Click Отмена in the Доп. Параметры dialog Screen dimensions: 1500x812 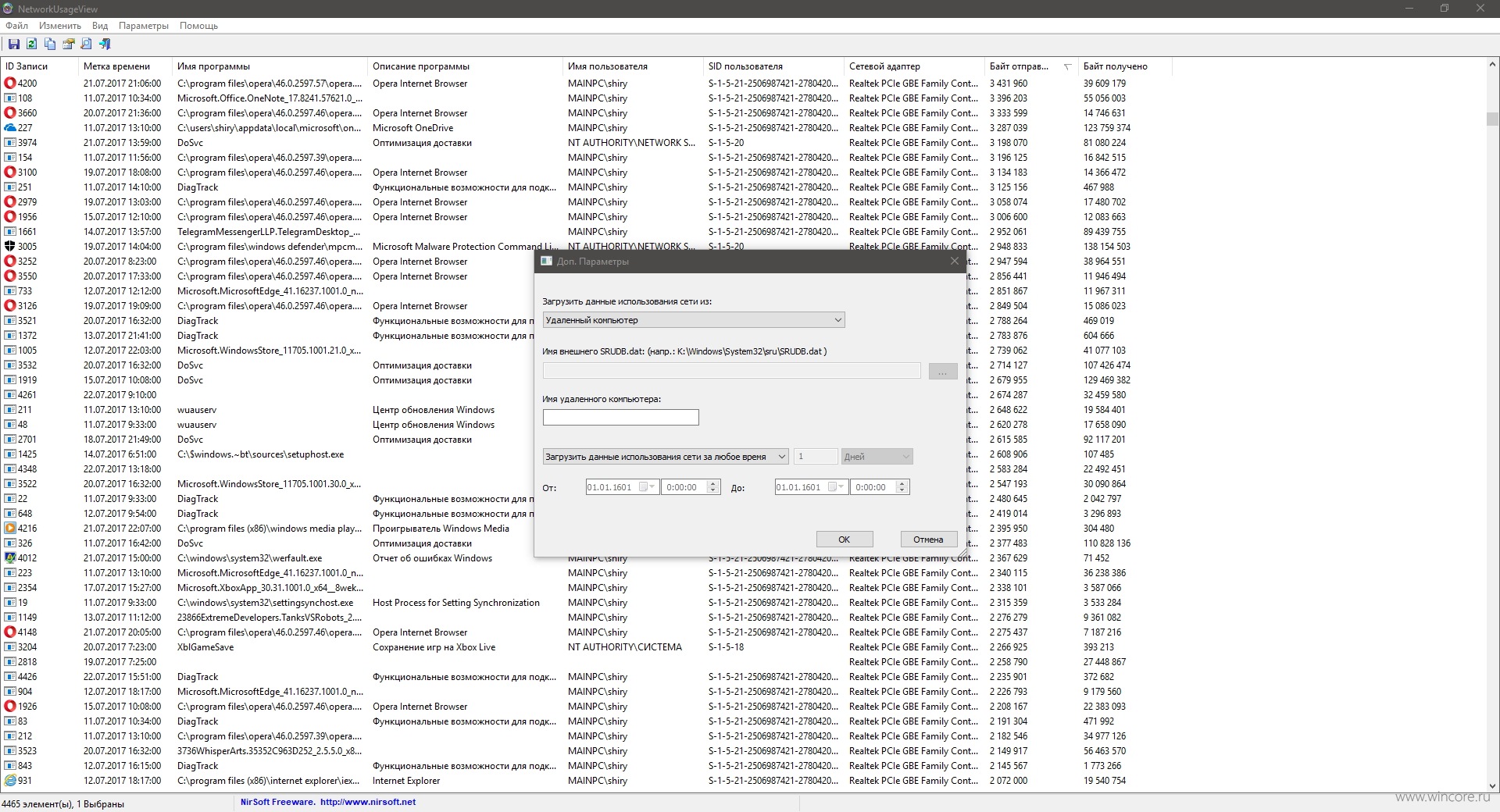click(928, 539)
